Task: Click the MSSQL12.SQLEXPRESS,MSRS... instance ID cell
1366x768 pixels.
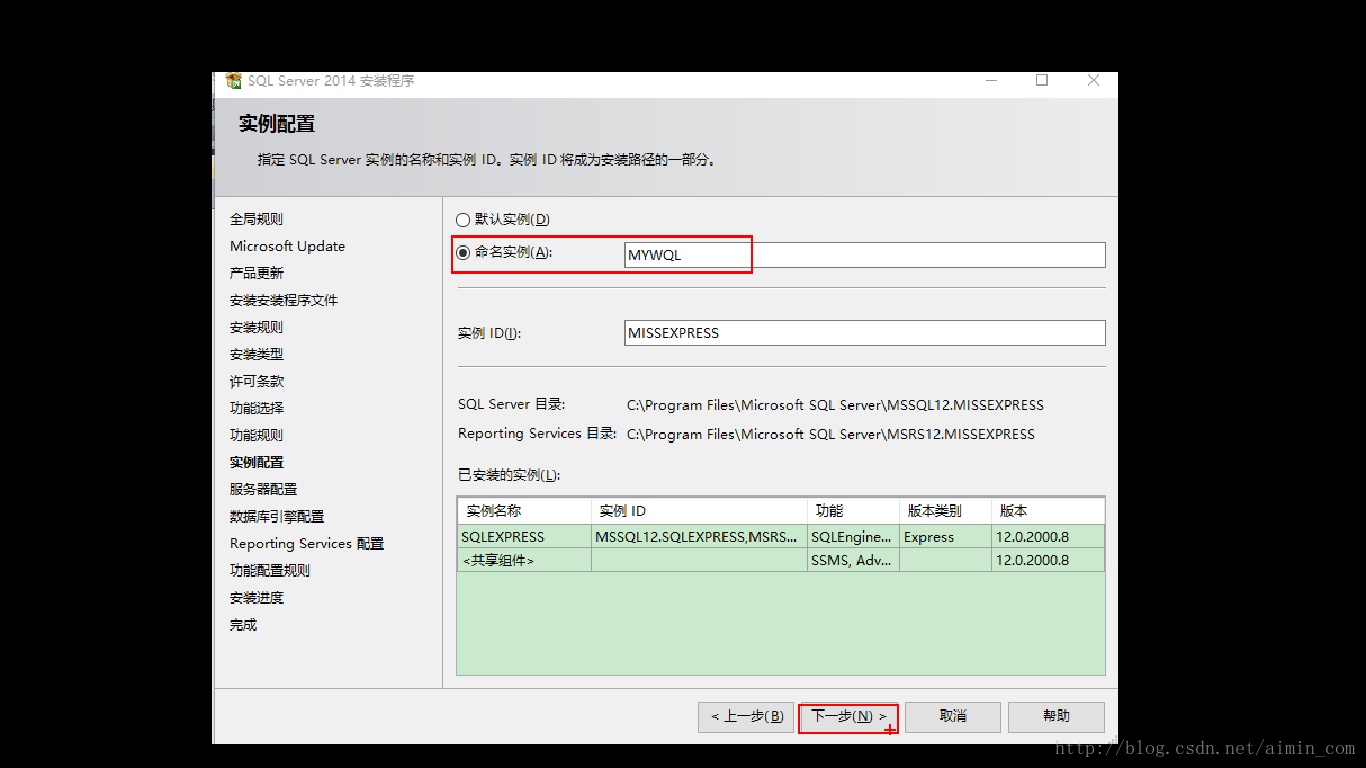Action: point(699,537)
